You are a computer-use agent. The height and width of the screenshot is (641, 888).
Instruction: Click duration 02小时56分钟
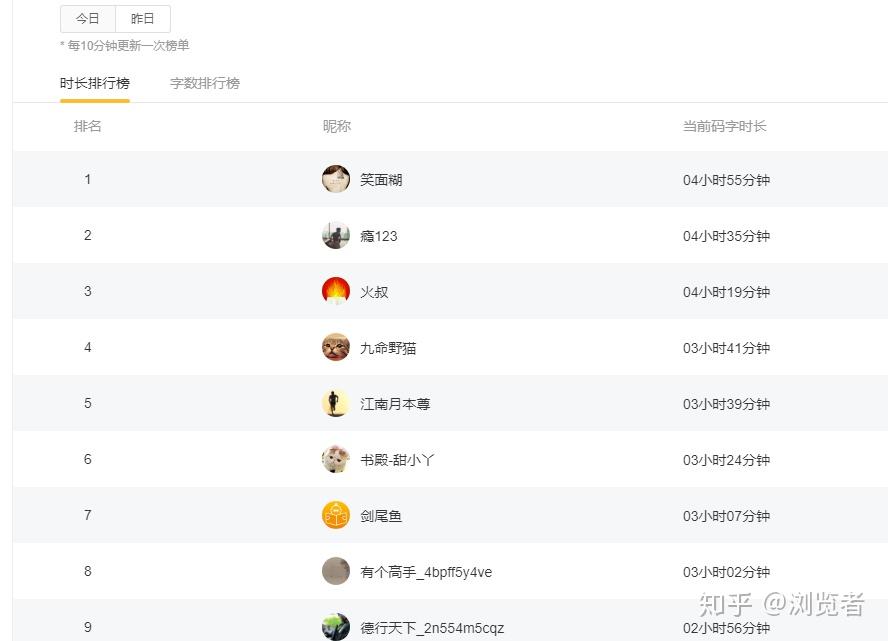tap(727, 628)
